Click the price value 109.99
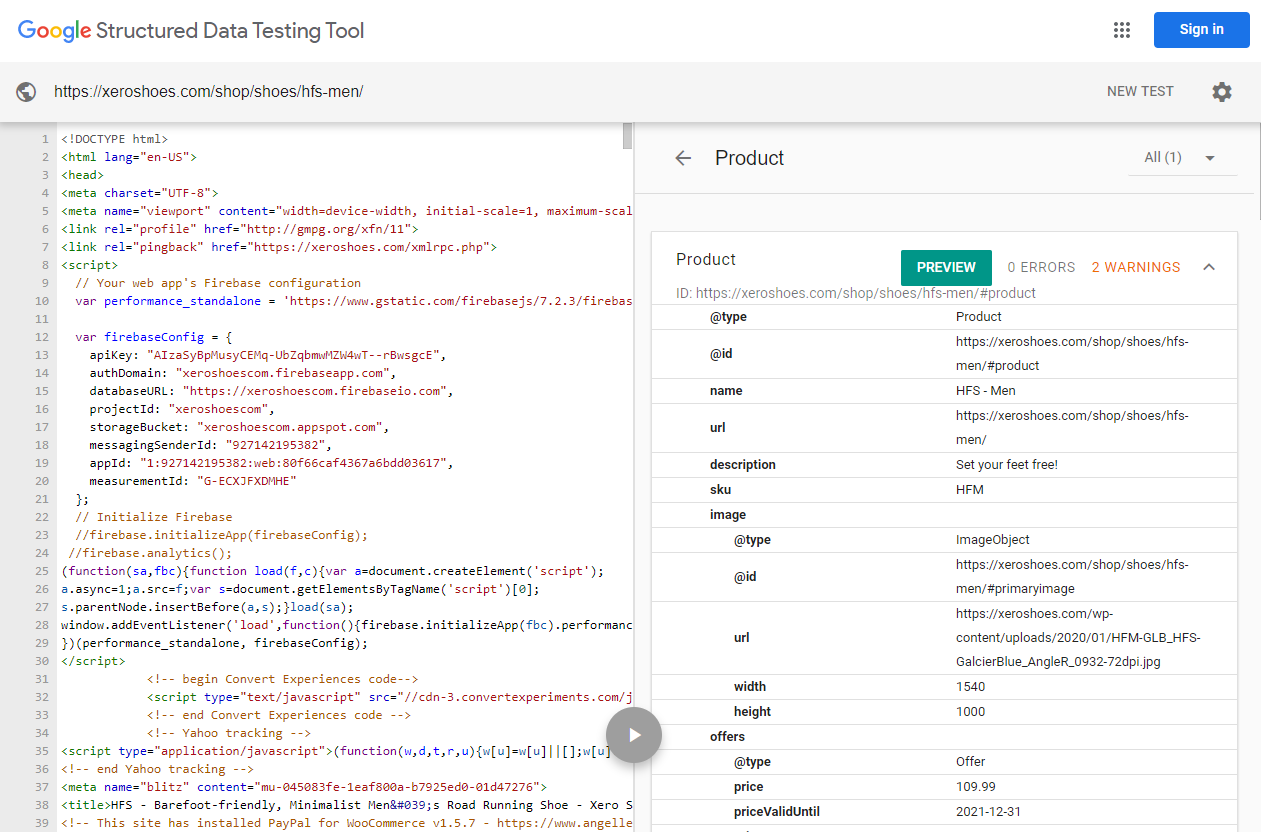Screen dimensions: 1261x832 coord(975,787)
